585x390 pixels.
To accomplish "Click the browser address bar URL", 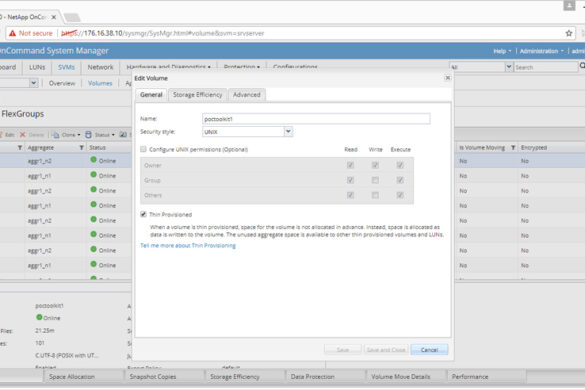I will [x=162, y=33].
